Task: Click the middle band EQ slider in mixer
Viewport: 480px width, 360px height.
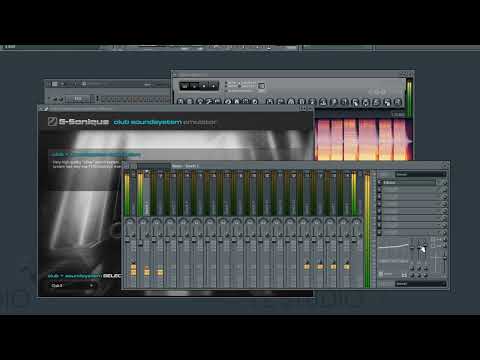Action: [x=419, y=248]
